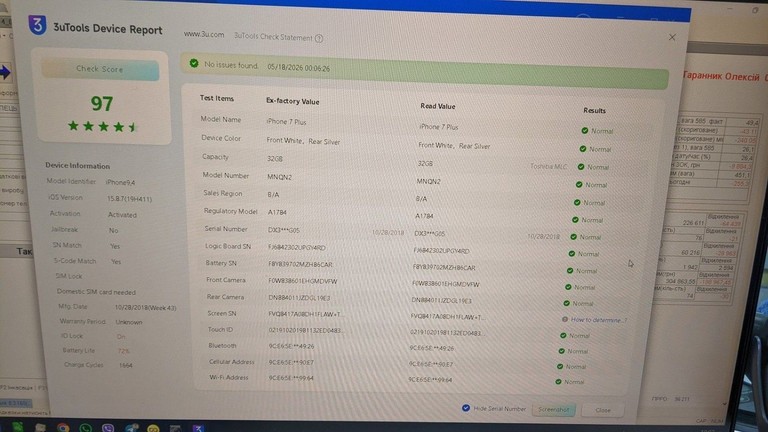
Task: Click the score value 97
Action: [102, 103]
